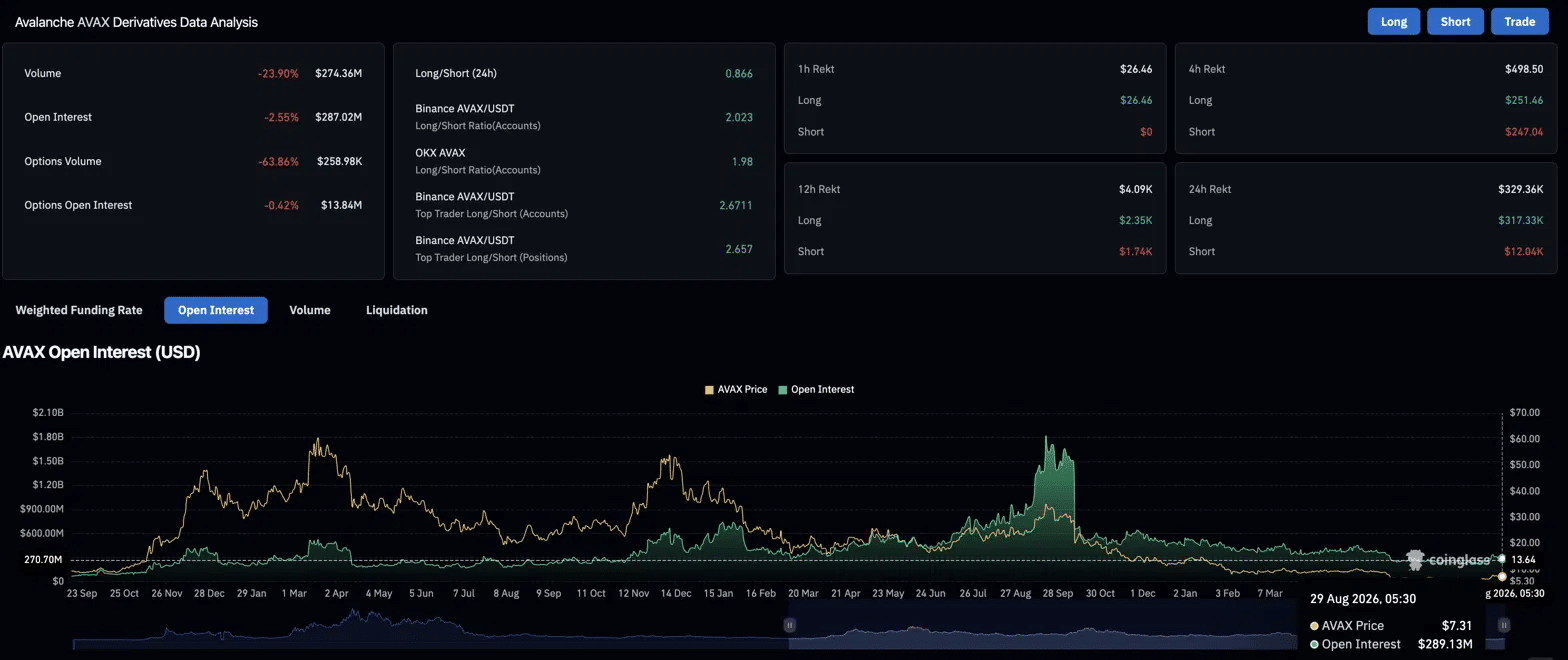Click tooltip AVAX Price value $7.31
The image size is (1568, 660).
(1458, 625)
